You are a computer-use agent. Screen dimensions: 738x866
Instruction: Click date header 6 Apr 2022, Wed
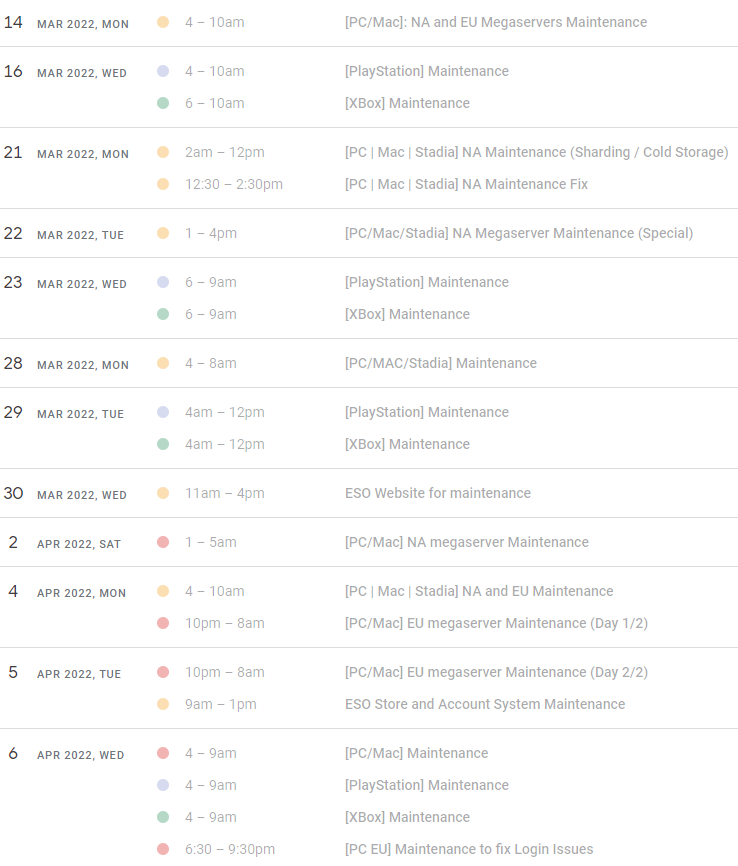[66, 754]
